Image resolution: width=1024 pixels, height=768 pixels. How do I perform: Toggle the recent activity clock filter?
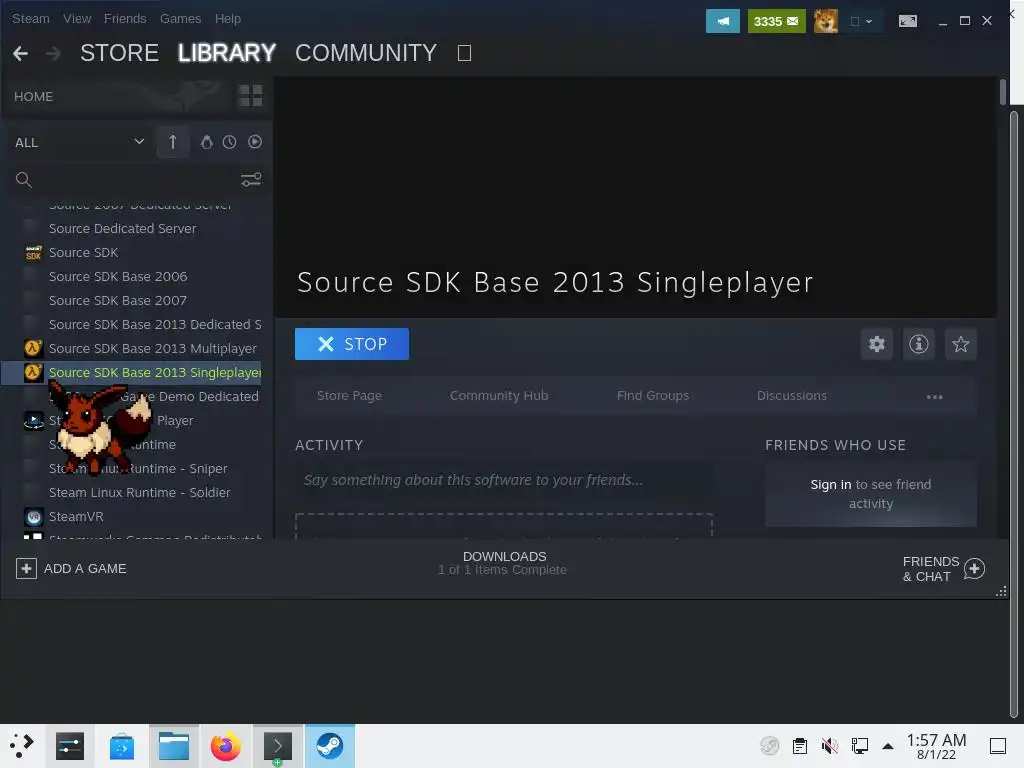pos(229,142)
